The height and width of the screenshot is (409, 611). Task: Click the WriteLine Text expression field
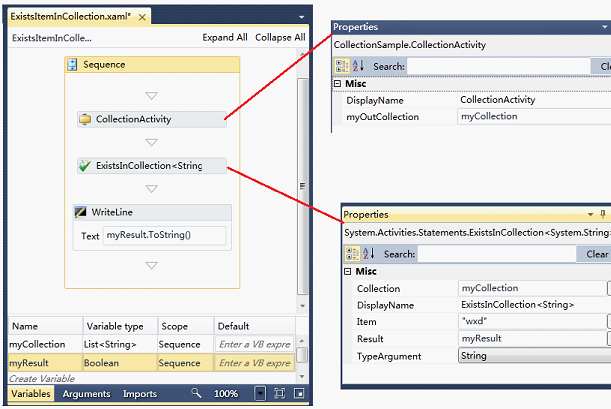tap(164, 235)
